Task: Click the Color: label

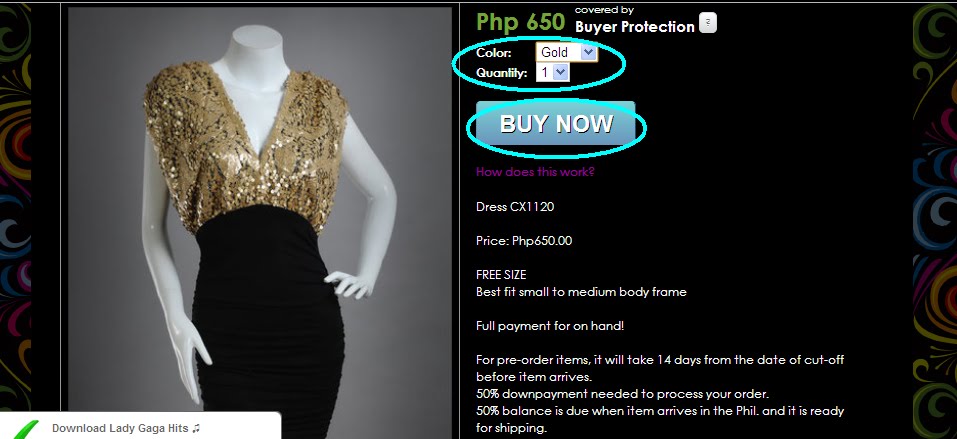Action: tap(494, 53)
